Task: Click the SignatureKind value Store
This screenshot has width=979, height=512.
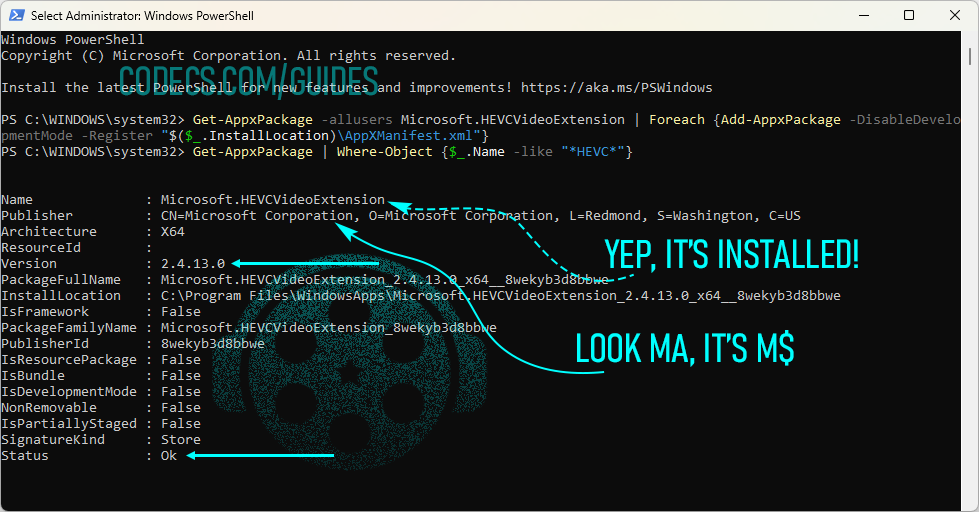Action: click(x=181, y=440)
